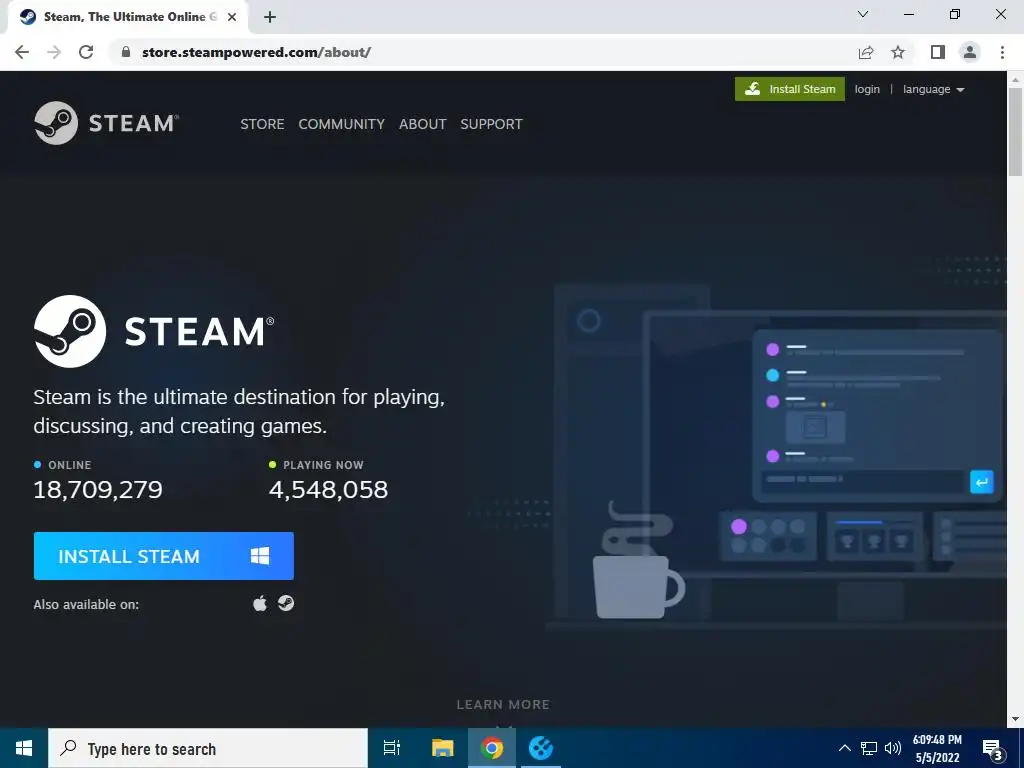
Task: Expand the language dropdown
Action: [x=933, y=89]
